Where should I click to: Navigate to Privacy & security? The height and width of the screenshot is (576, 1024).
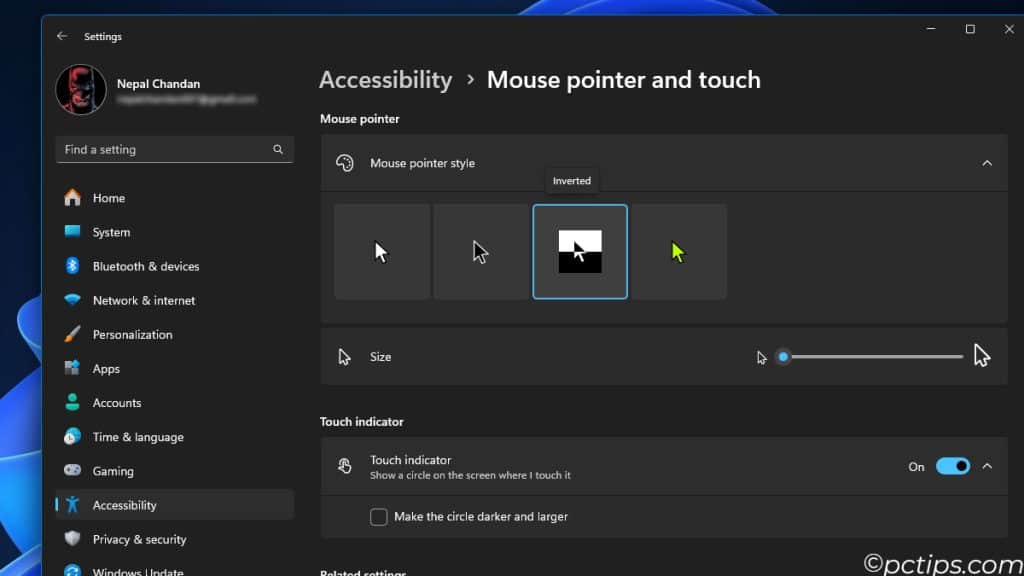[x=139, y=539]
